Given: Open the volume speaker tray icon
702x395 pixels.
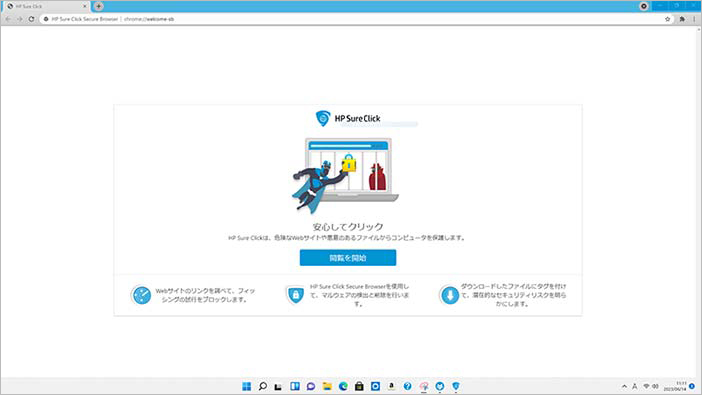Looking at the screenshot, I should [x=655, y=386].
